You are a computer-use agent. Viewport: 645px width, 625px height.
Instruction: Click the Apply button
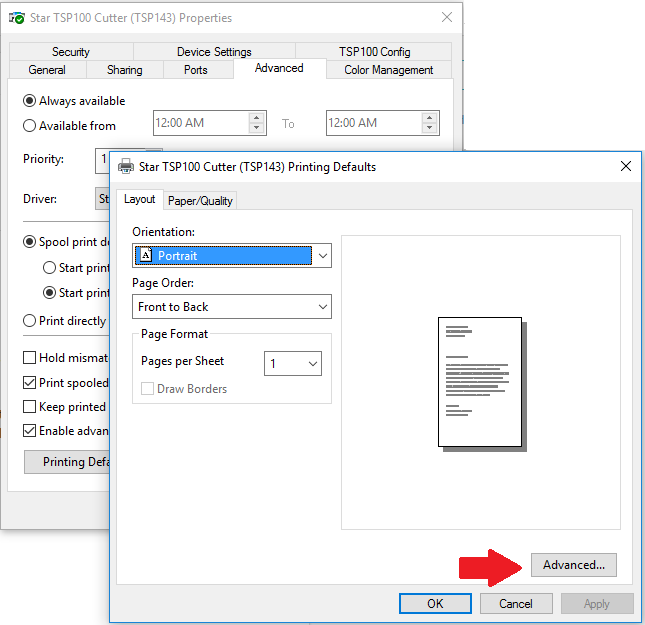pyautogui.click(x=597, y=603)
